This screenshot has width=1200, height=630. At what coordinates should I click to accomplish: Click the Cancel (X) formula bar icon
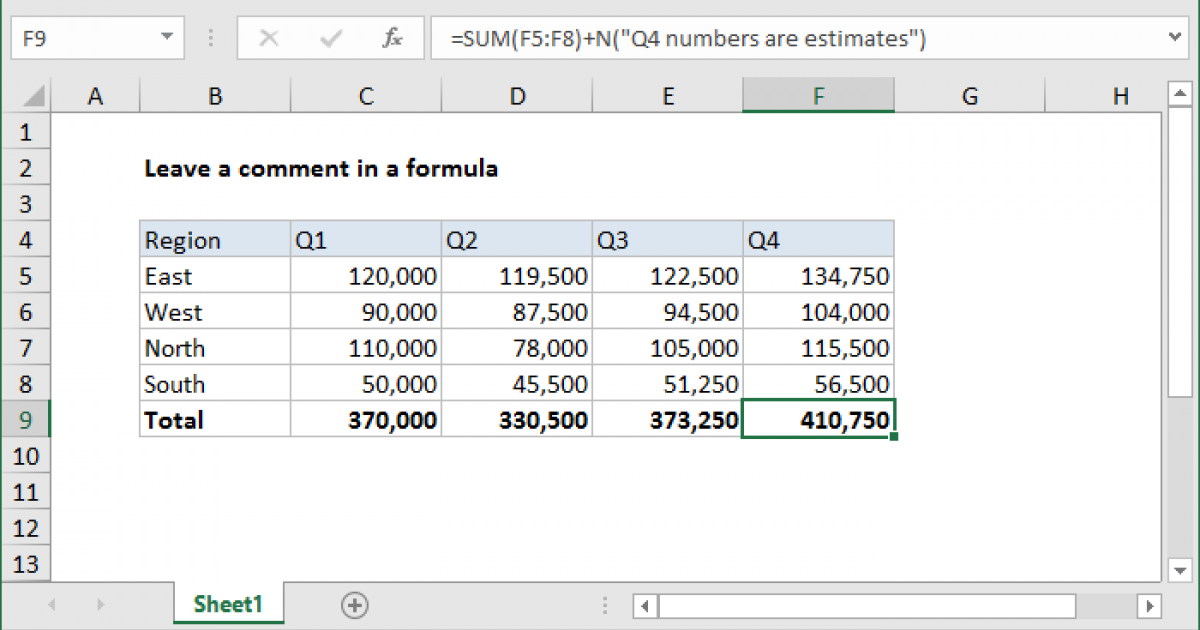click(268, 39)
